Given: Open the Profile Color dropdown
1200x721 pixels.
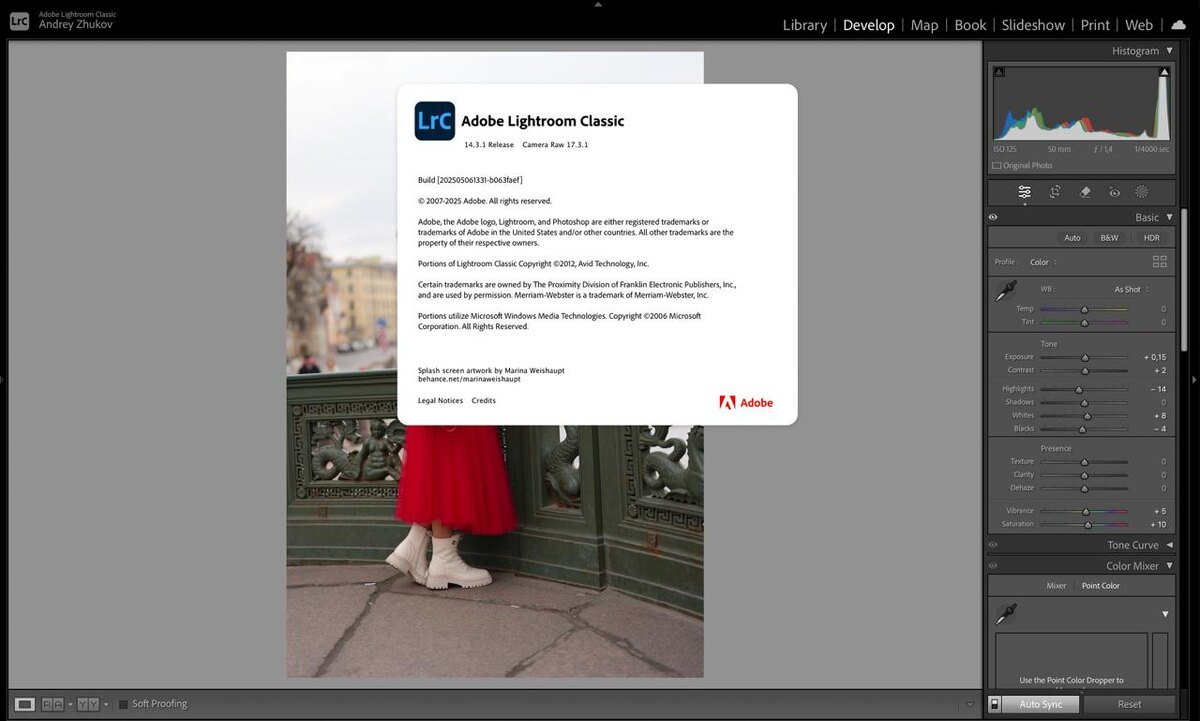Looking at the screenshot, I should click(1044, 262).
